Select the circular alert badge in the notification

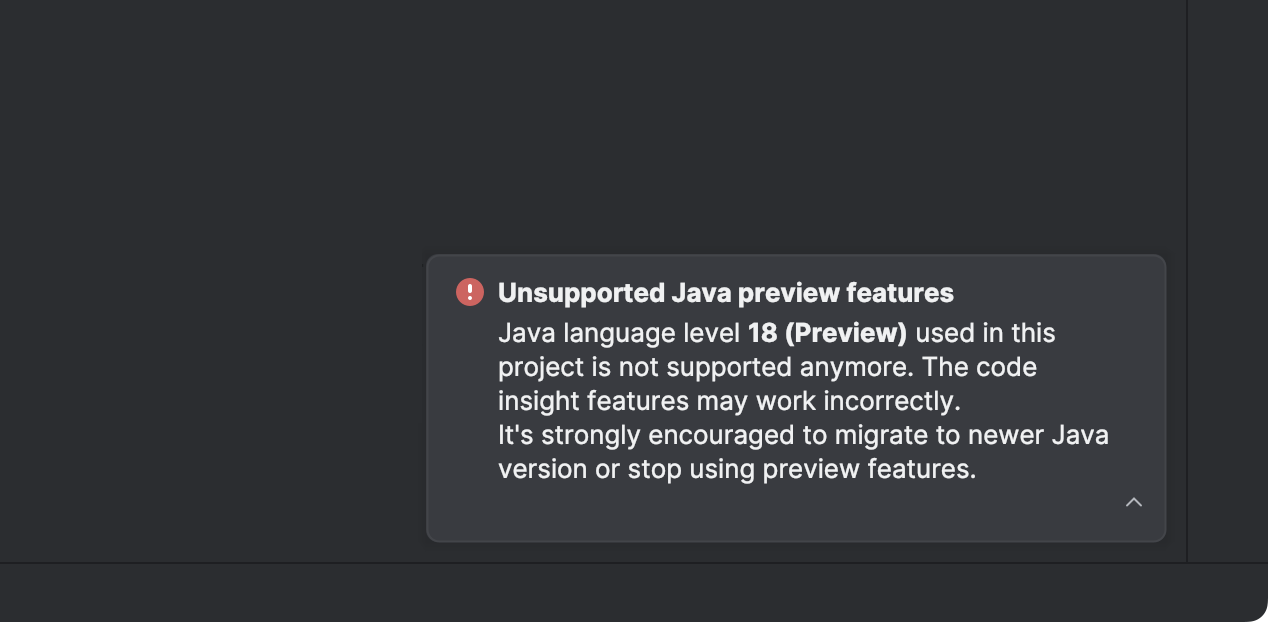click(470, 292)
